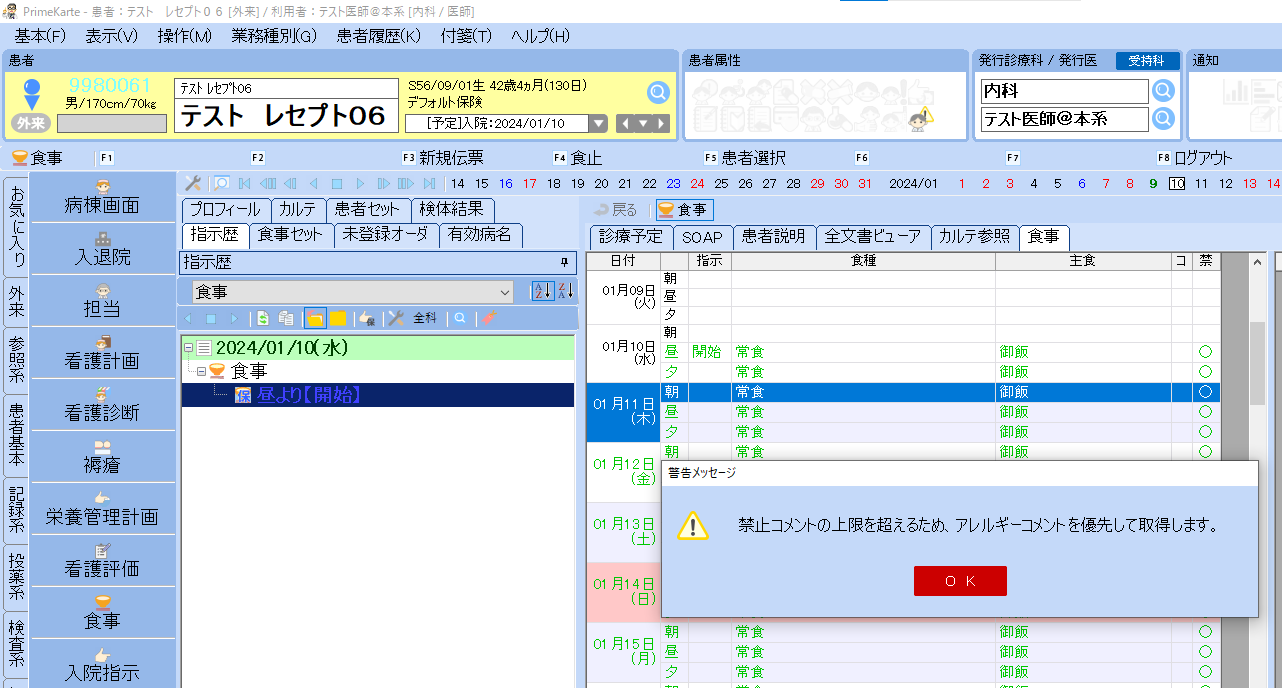Screen dimensions: 1282x688
Task: Click the F4 食止 function button
Action: click(578, 158)
